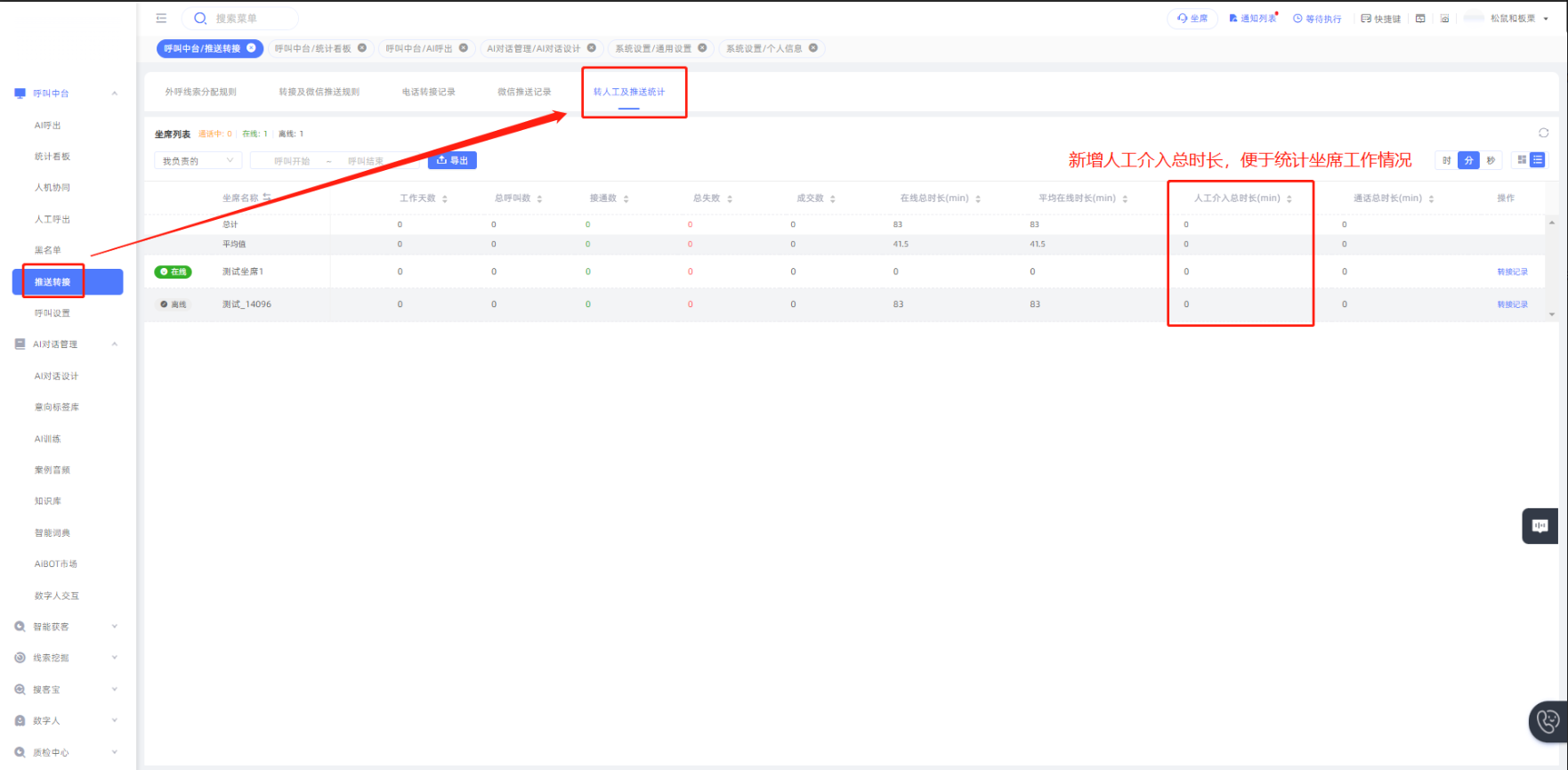The height and width of the screenshot is (770, 1568).
Task: Select the list view toggle button
Action: point(1538,160)
